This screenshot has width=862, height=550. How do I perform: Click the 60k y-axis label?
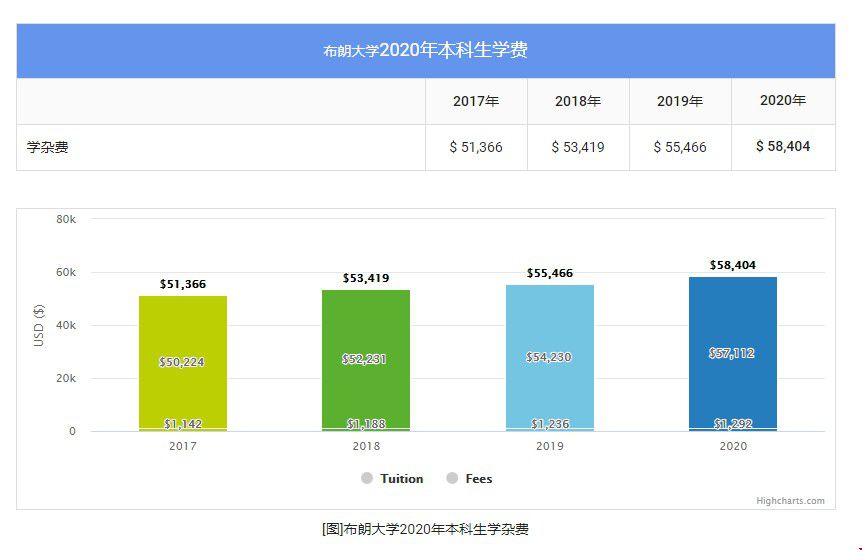click(66, 272)
